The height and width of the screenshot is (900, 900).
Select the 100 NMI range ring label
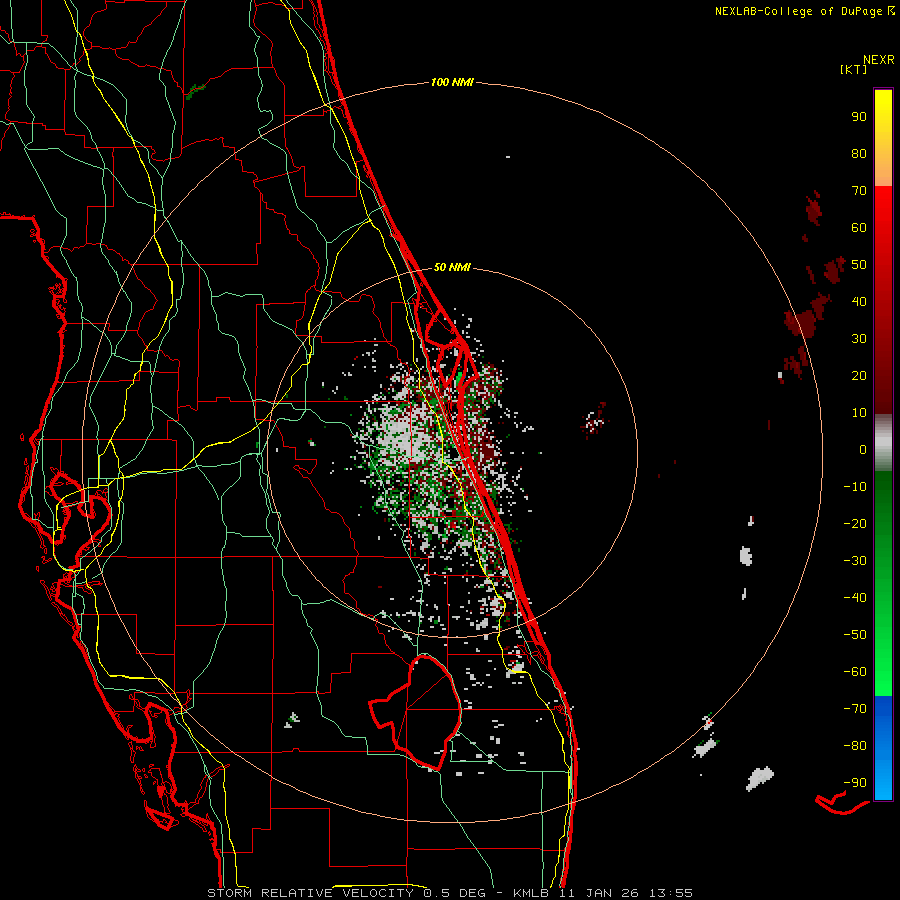[x=452, y=82]
